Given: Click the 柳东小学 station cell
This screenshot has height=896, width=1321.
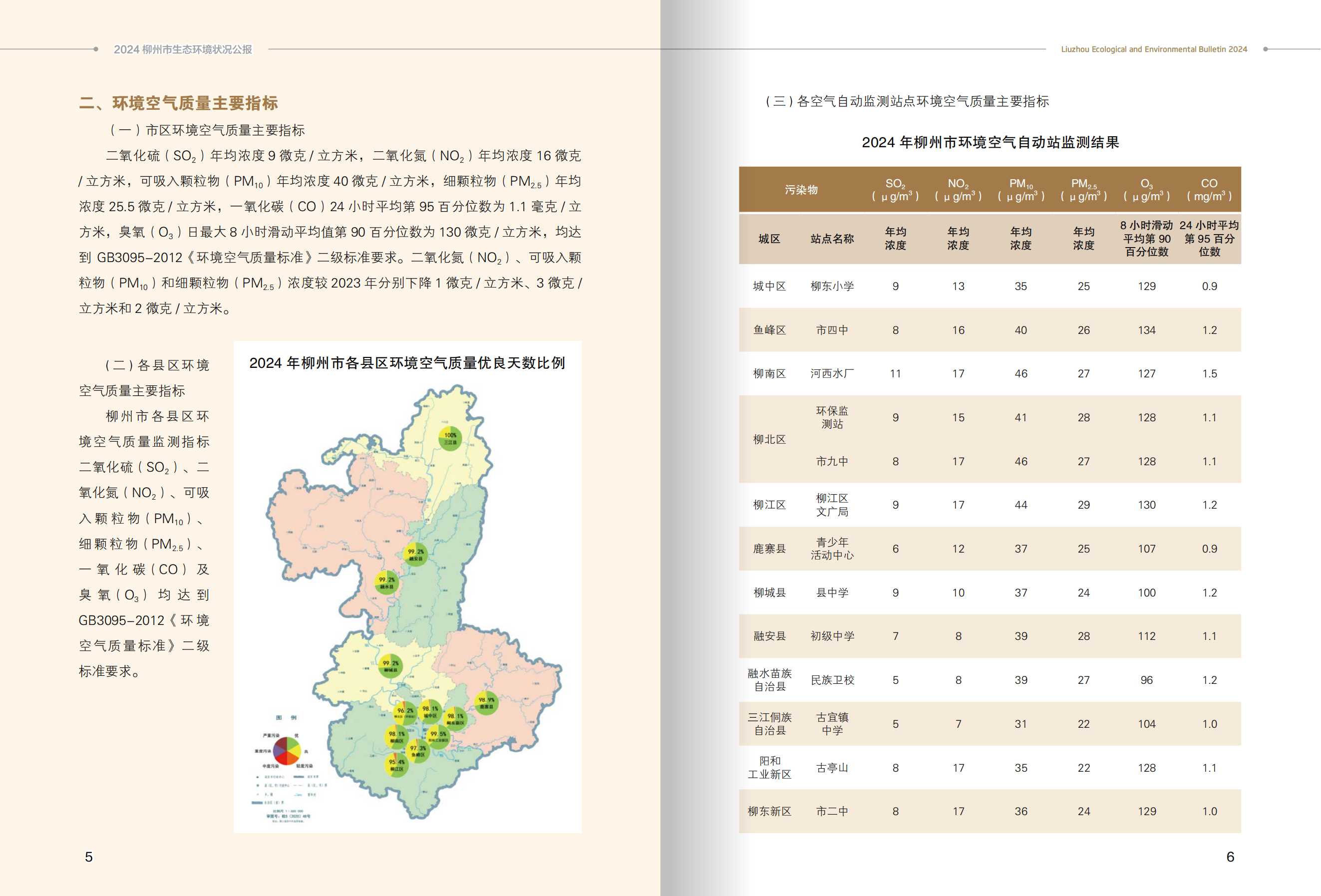Looking at the screenshot, I should [832, 287].
